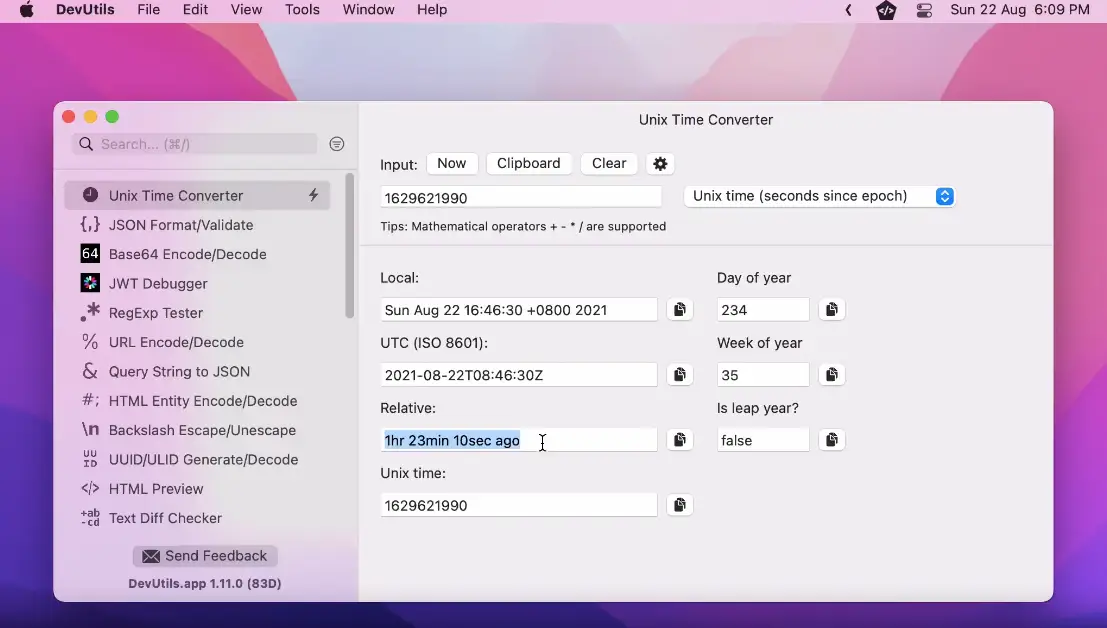Open the View menu
Image resolution: width=1107 pixels, height=628 pixels.
(x=246, y=10)
